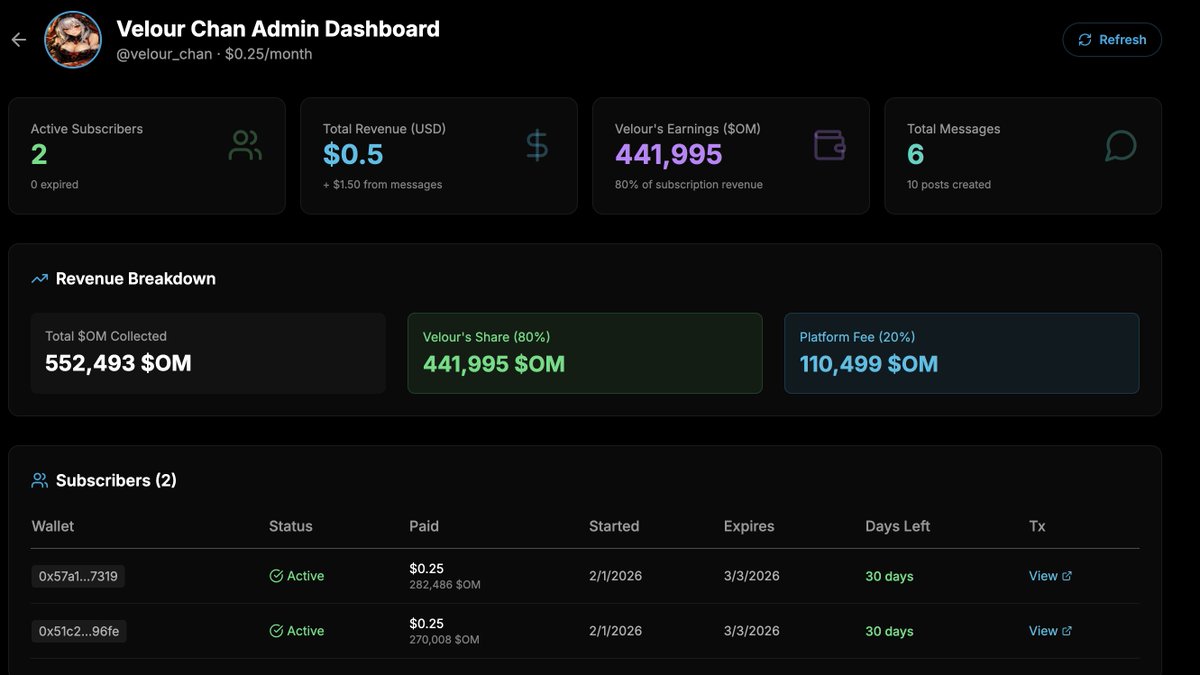Click the people icon on Active Subscribers card
Screen dimensions: 1200x675
244,144
